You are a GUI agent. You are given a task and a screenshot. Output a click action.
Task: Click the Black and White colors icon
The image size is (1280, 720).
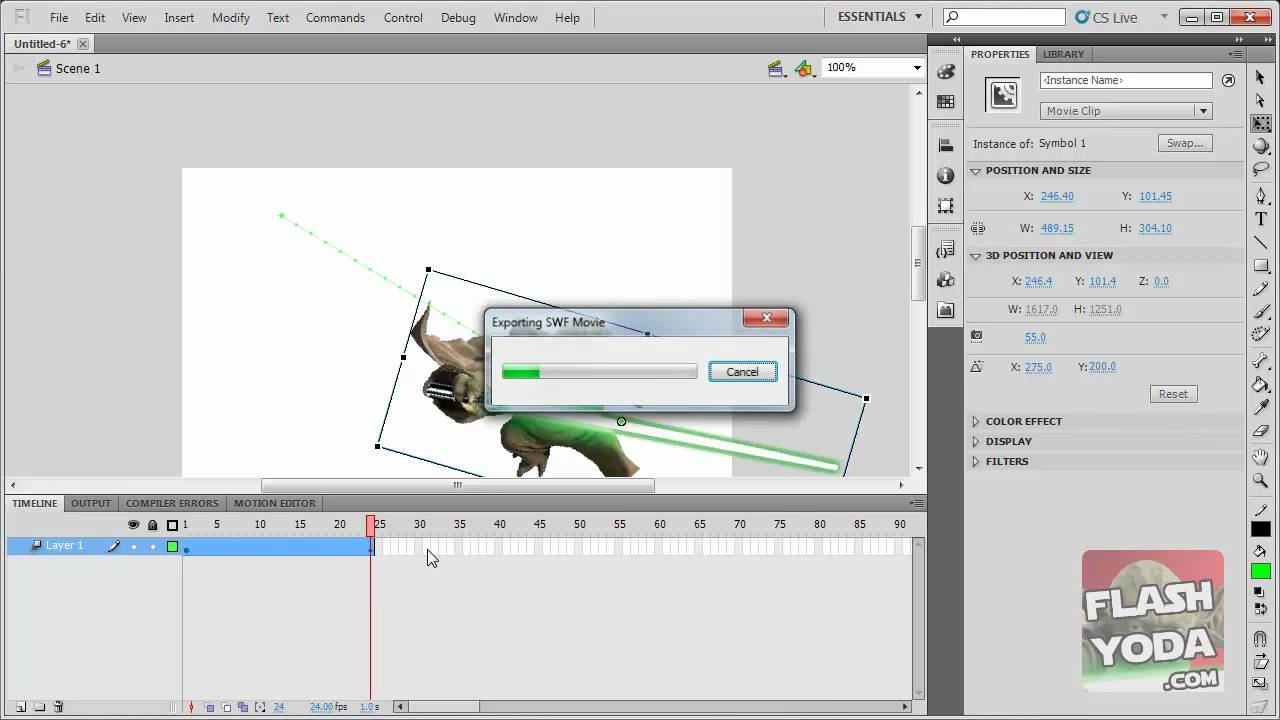[x=1260, y=592]
